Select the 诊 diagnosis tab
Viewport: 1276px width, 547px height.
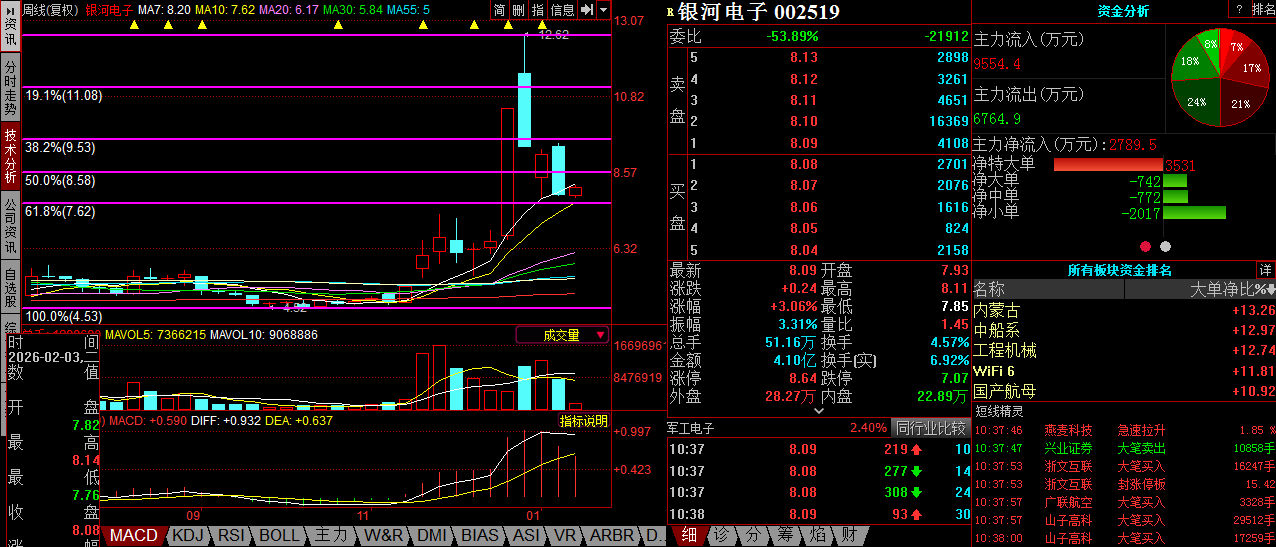[720, 535]
